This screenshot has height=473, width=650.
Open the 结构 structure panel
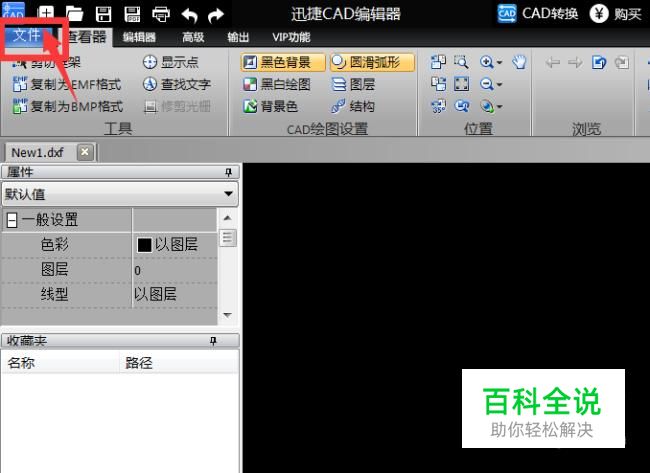pos(353,107)
